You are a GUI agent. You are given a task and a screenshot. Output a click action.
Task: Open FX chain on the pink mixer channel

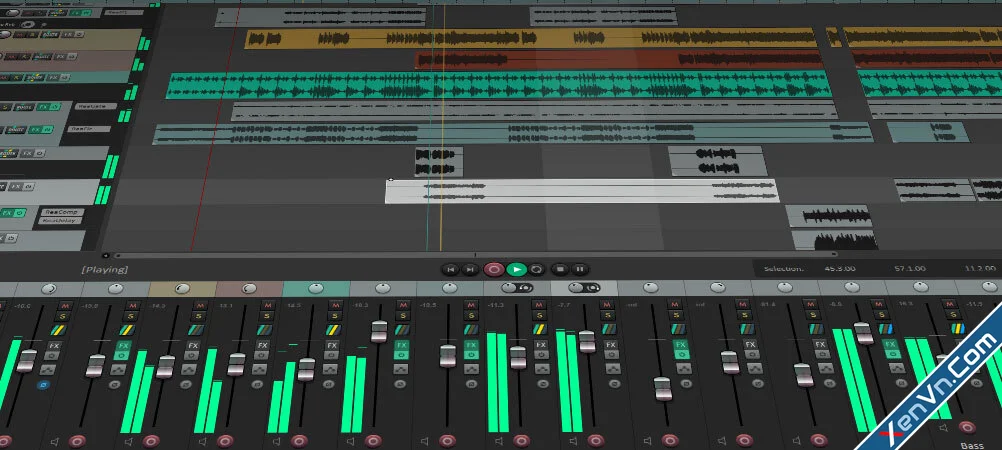262,345
